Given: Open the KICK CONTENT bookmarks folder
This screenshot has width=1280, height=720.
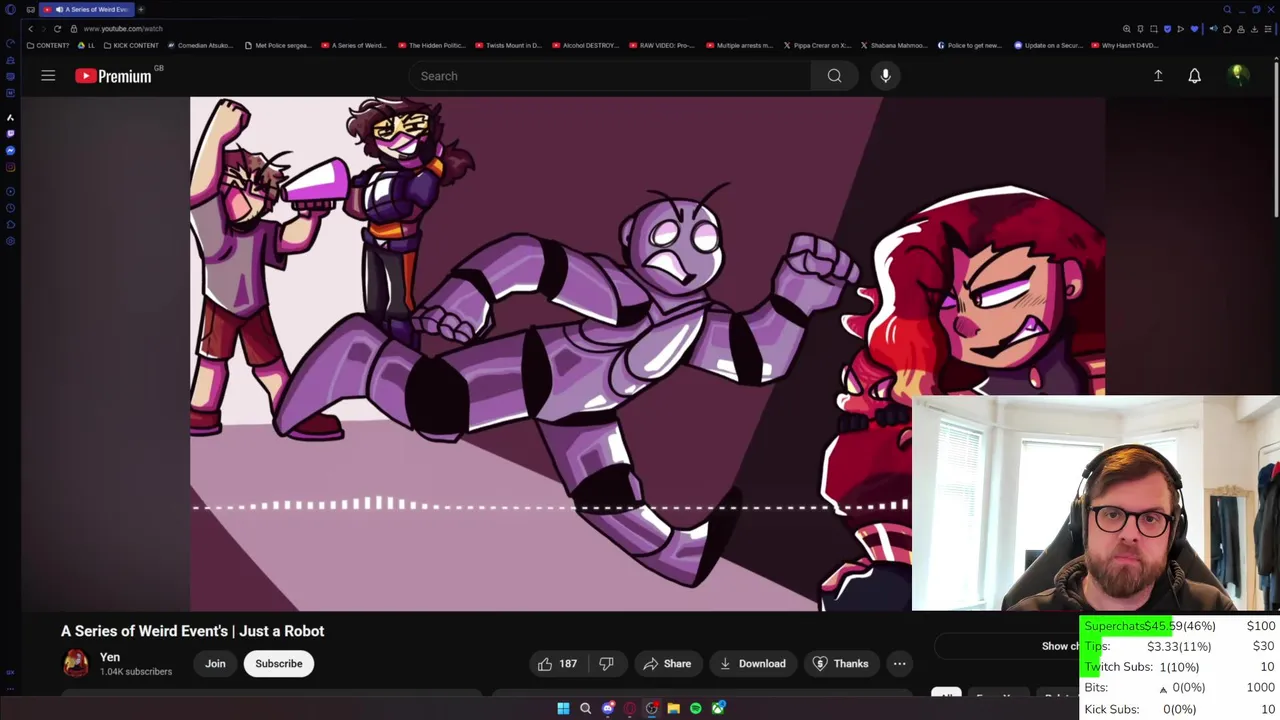Looking at the screenshot, I should pos(131,45).
